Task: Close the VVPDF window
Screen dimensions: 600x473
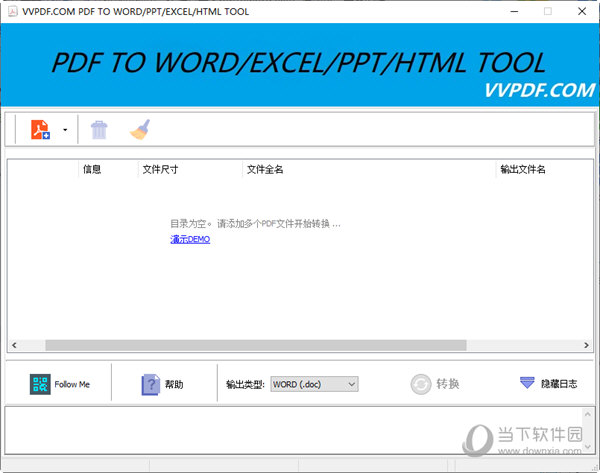Action: (582, 11)
